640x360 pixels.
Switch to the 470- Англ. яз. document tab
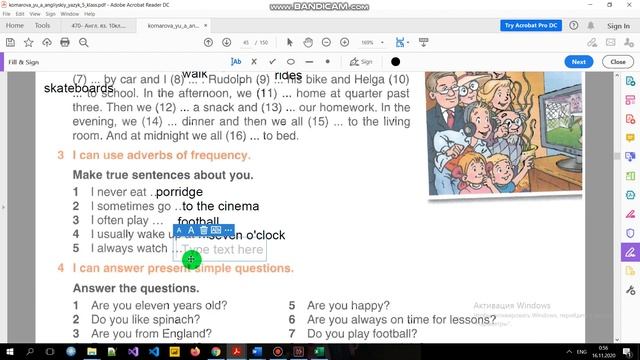tap(98, 26)
